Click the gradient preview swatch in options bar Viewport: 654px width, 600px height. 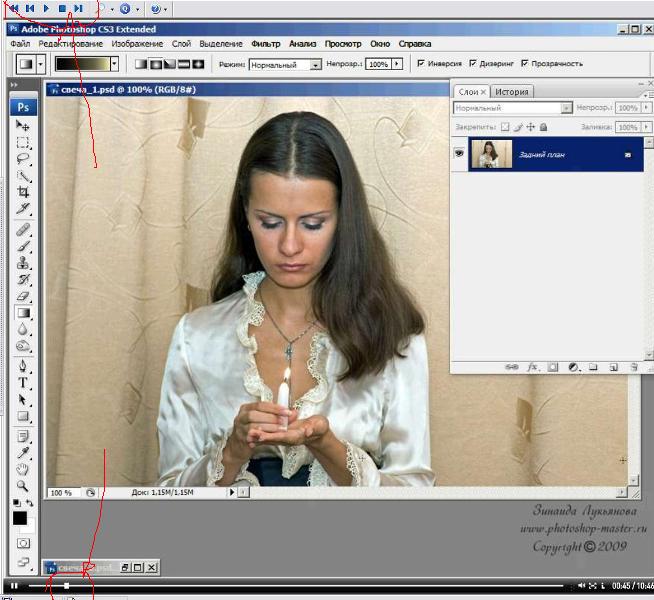83,64
